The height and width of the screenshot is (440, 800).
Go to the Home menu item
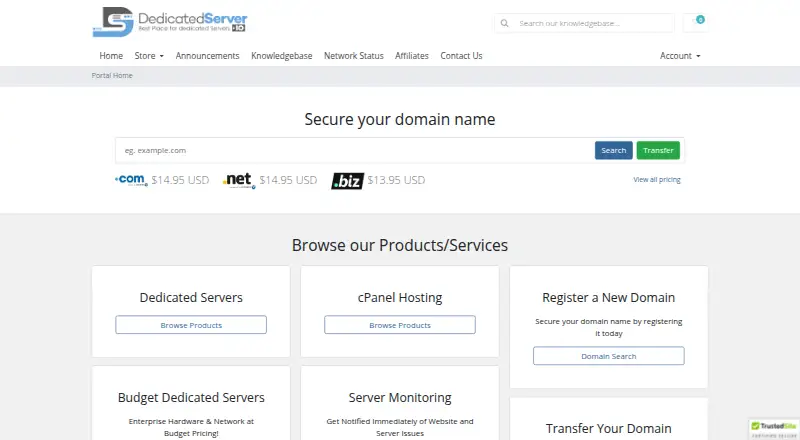pyautogui.click(x=111, y=56)
